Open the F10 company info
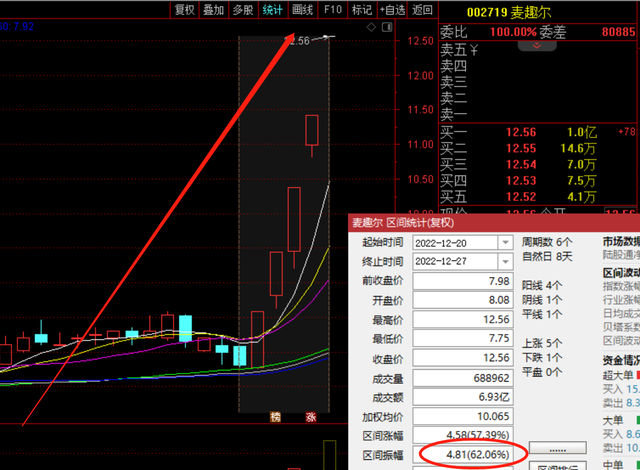The image size is (640, 470). coord(333,10)
